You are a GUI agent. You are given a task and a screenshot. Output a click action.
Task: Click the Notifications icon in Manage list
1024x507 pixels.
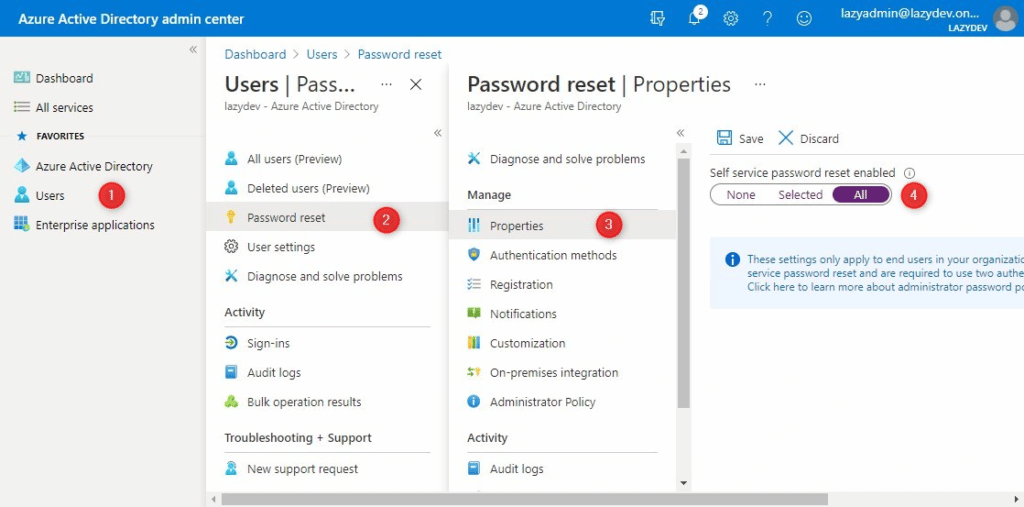click(x=474, y=314)
